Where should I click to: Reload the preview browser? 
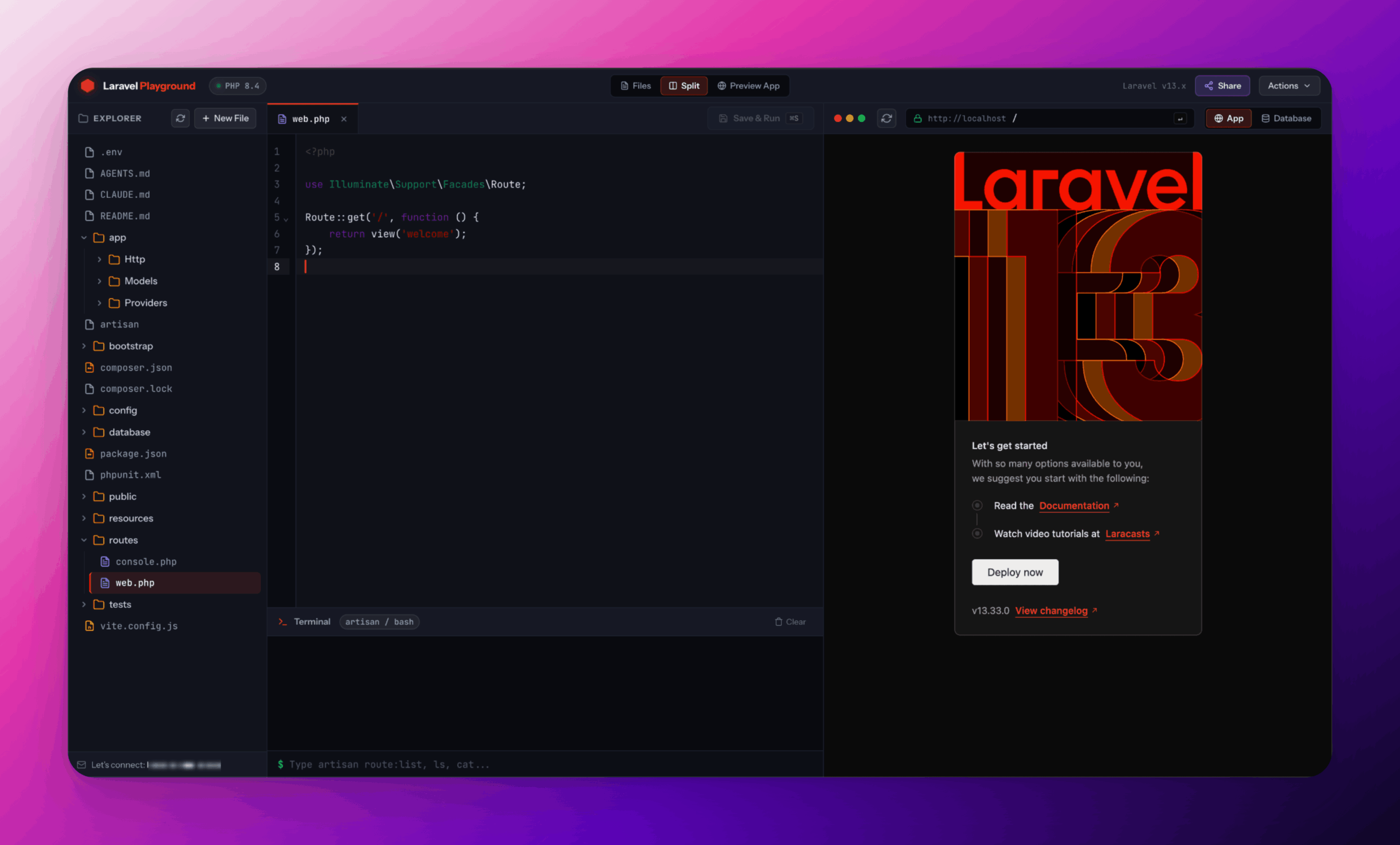[886, 118]
